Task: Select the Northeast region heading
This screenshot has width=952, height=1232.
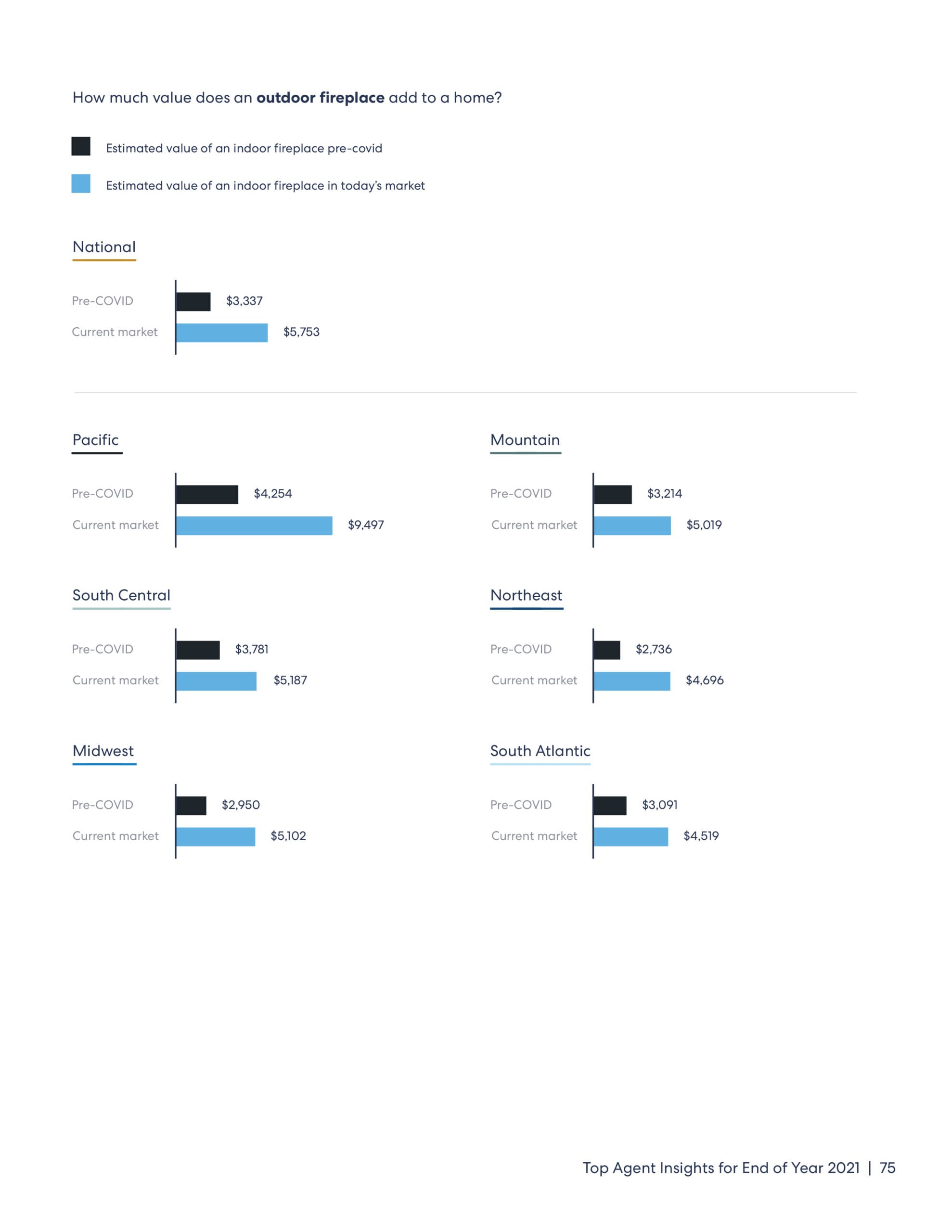Action: point(526,595)
